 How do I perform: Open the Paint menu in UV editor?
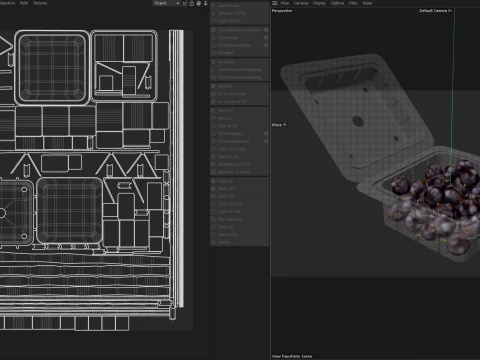tap(24, 3)
